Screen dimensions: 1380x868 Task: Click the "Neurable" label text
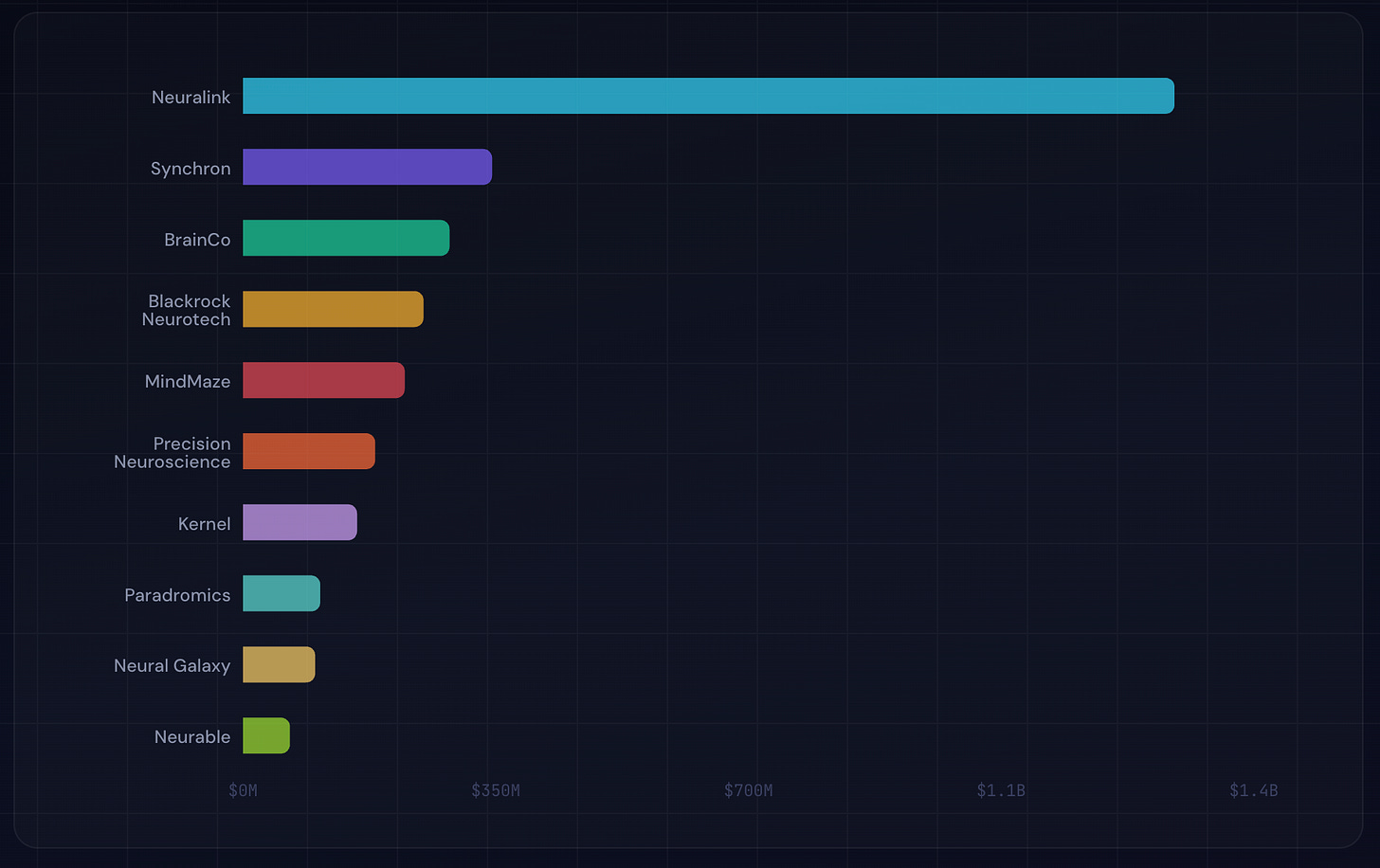coord(192,736)
